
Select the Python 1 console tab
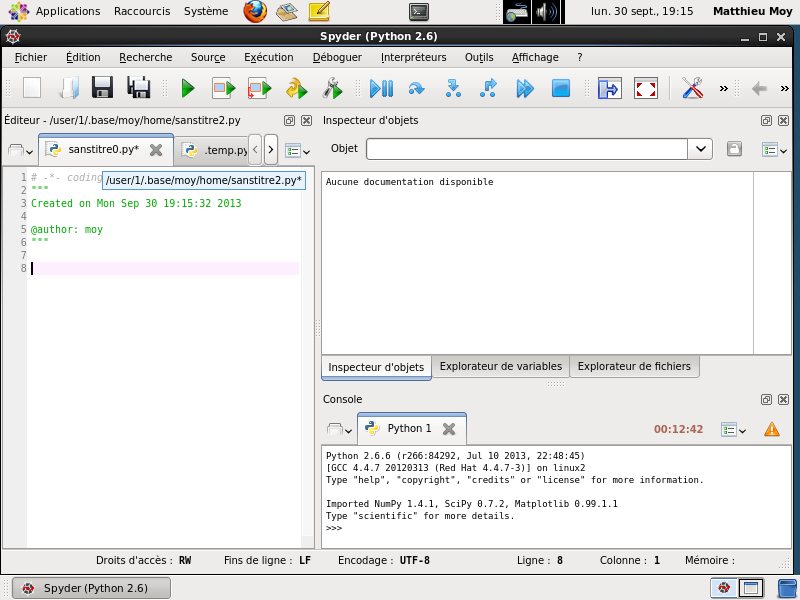pos(409,428)
